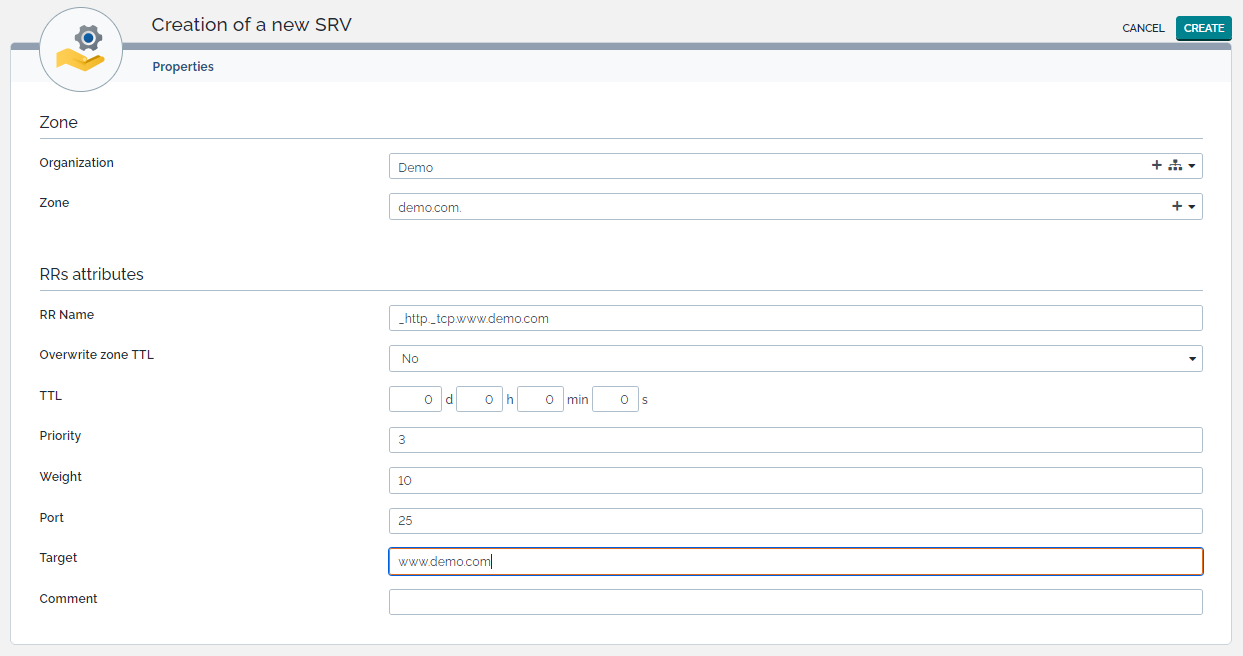Click the 'RRs attributes' section heading
The height and width of the screenshot is (656, 1243).
tap(91, 274)
